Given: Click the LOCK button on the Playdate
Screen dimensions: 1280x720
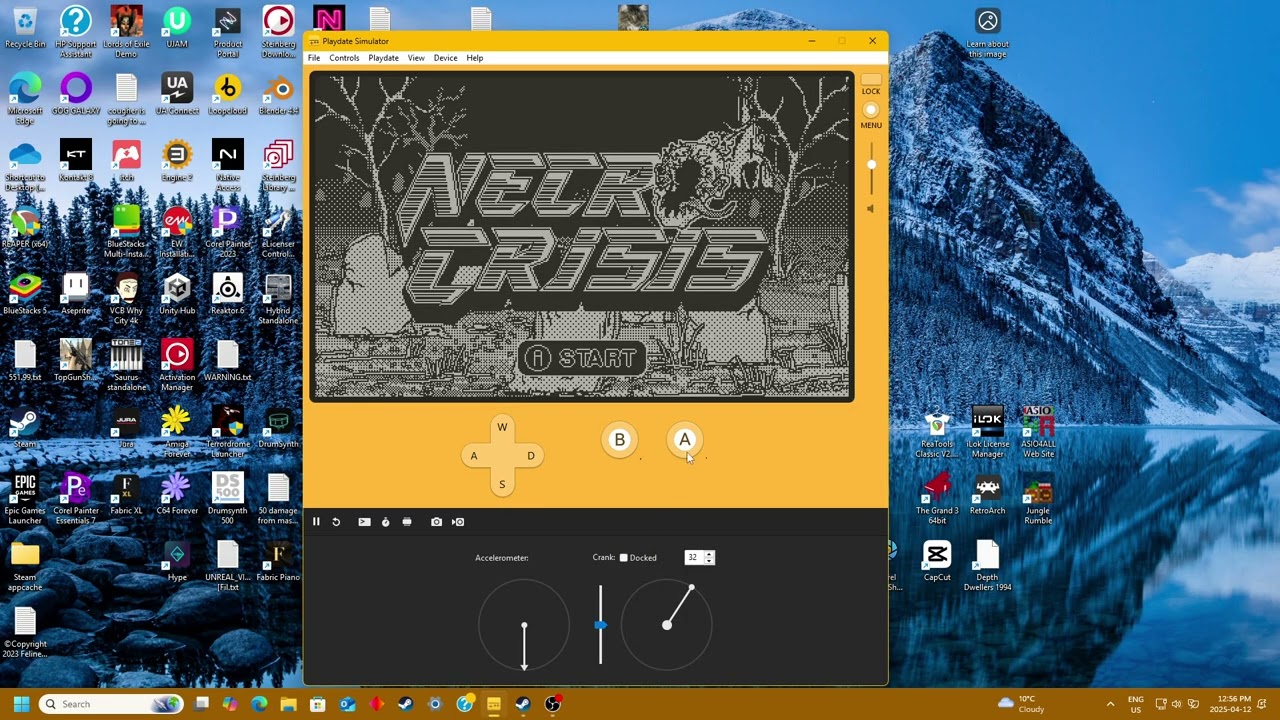Looking at the screenshot, I should coord(871,80).
